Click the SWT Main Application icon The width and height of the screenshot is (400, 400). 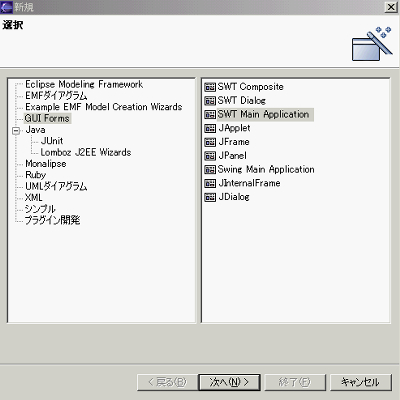click(x=210, y=115)
